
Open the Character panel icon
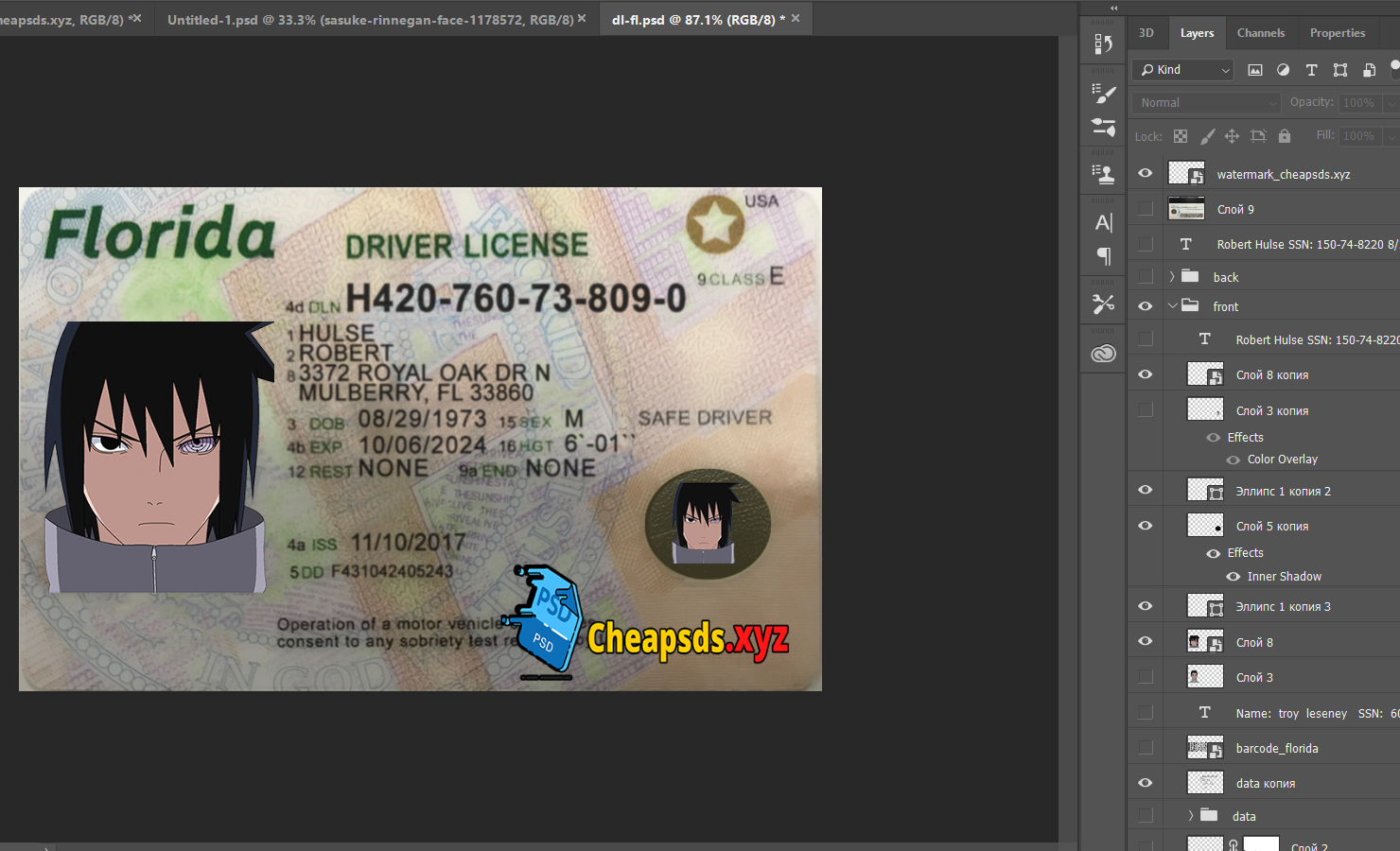[x=1103, y=223]
